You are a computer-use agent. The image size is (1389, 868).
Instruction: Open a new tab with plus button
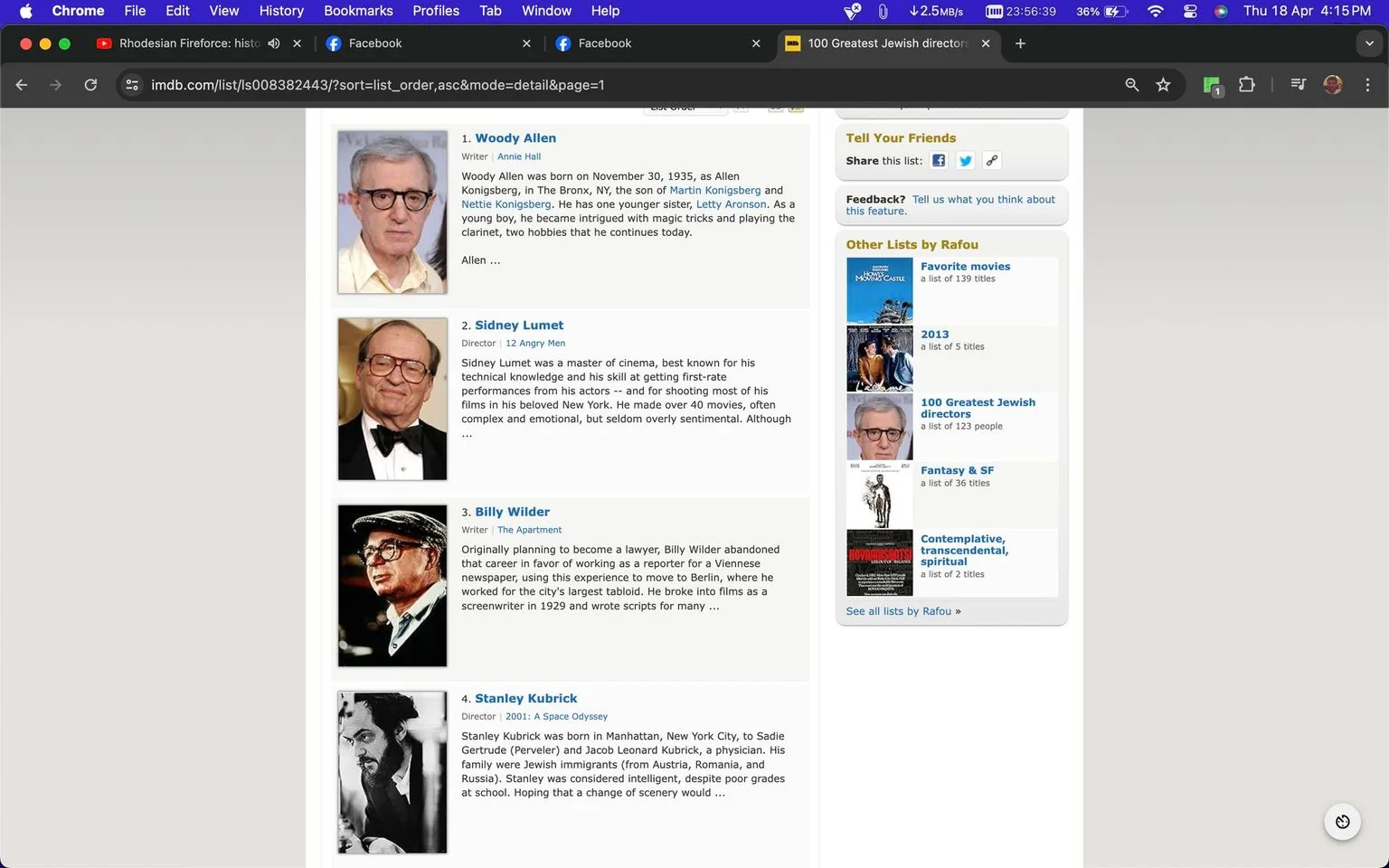(1020, 43)
